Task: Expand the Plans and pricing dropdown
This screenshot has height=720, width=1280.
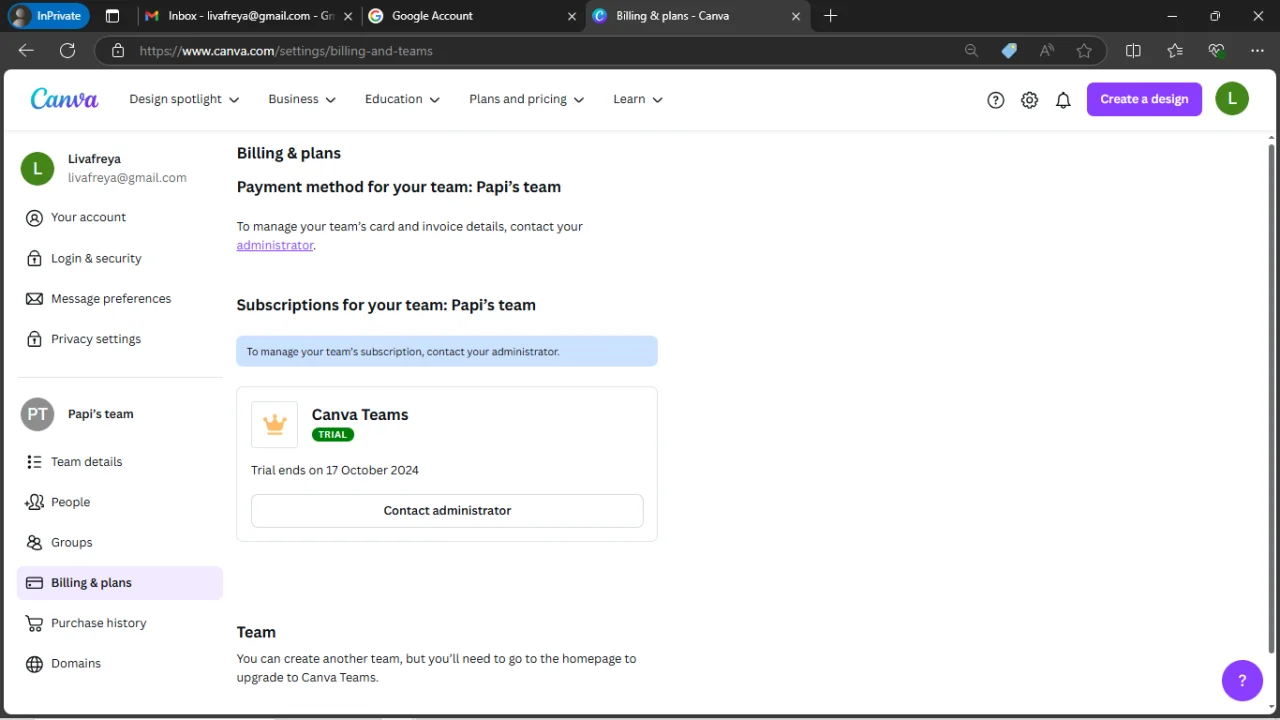Action: coord(526,99)
